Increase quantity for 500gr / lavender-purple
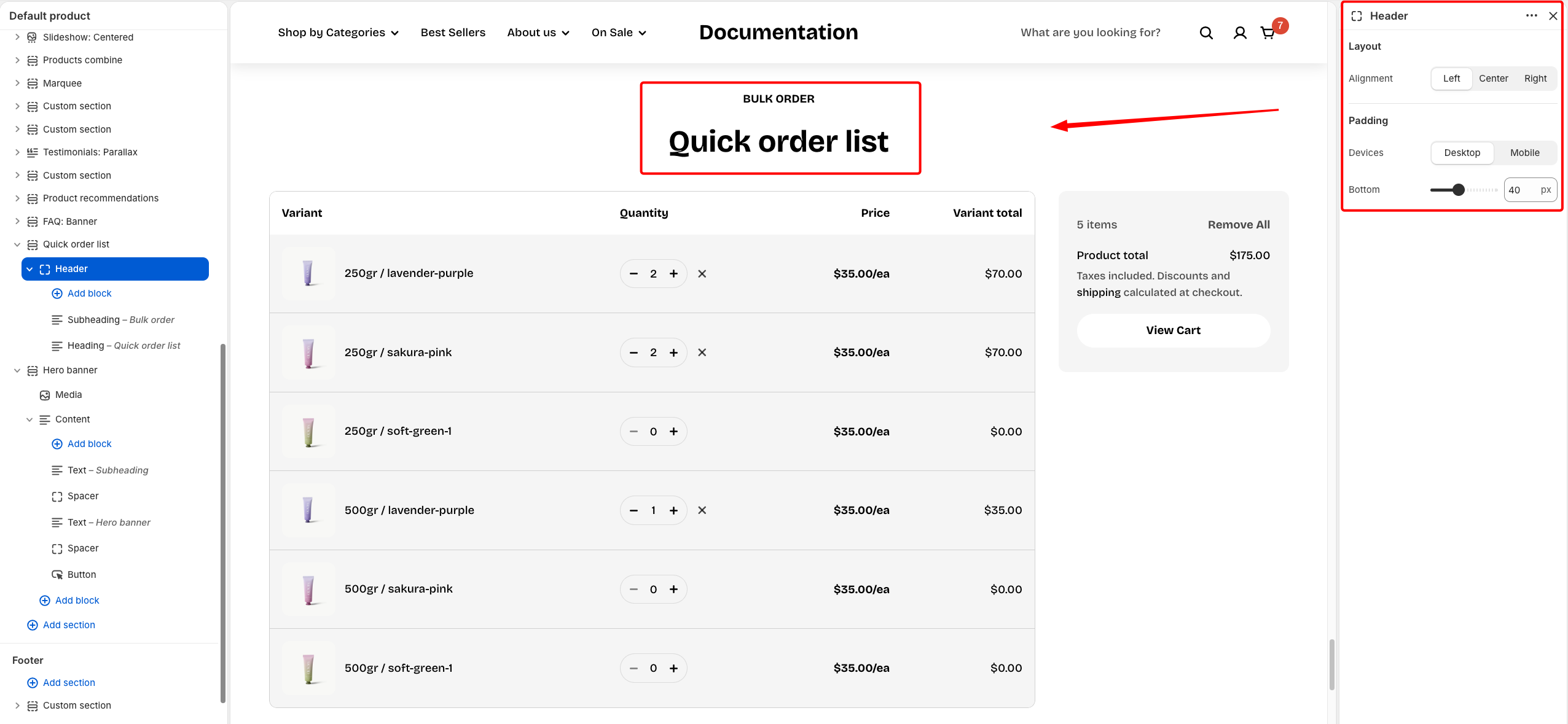Viewport: 1568px width, 724px height. (673, 510)
